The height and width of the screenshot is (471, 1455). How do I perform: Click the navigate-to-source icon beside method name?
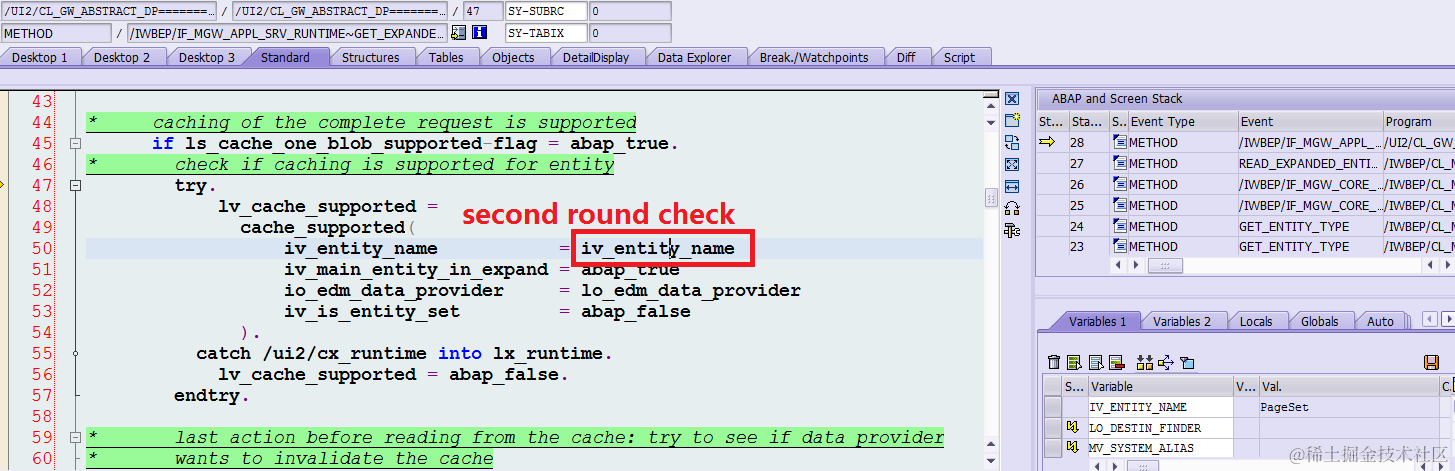pyautogui.click(x=458, y=33)
